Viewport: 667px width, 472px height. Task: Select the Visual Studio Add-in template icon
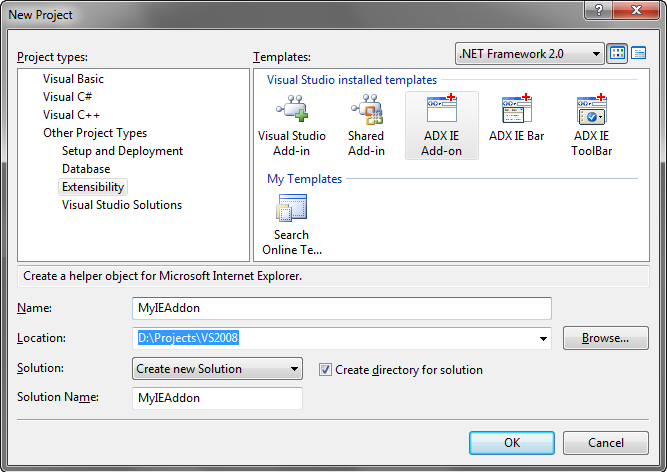pyautogui.click(x=292, y=108)
